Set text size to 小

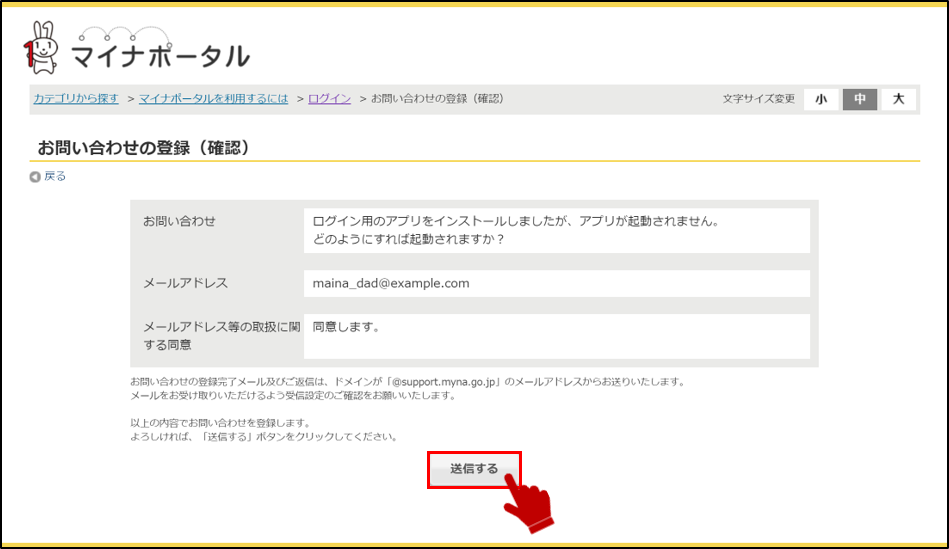click(821, 99)
